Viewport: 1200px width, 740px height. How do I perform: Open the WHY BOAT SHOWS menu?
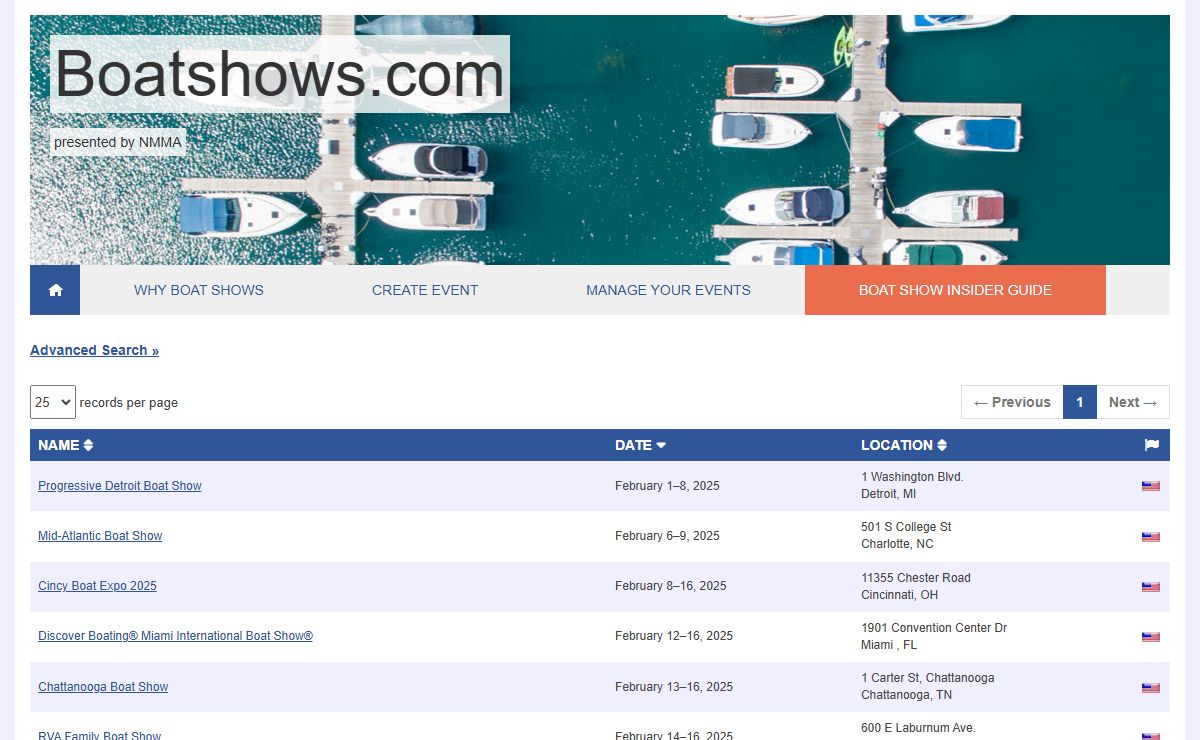point(199,290)
